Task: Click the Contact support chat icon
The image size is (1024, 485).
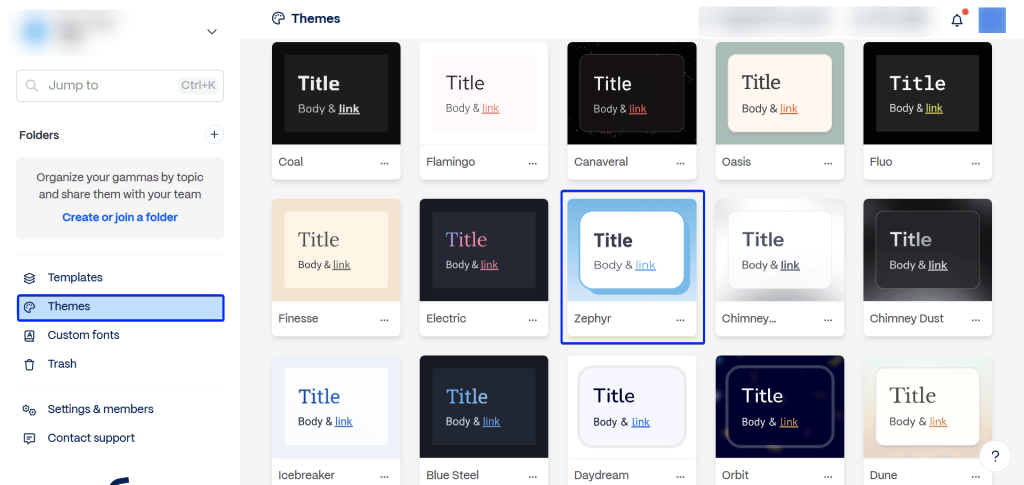Action: coord(29,438)
